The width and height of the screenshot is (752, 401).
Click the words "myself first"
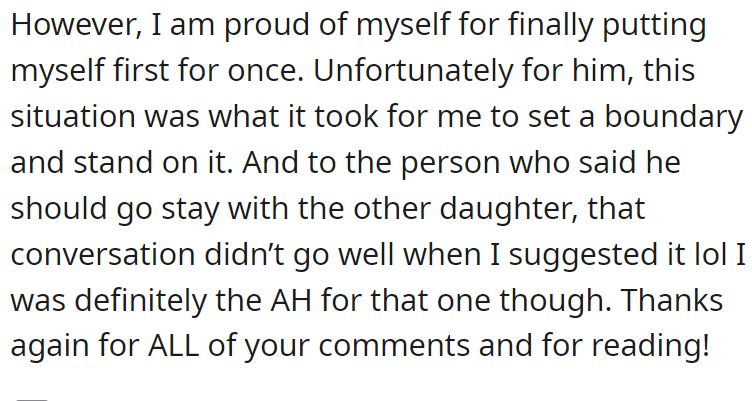[x=90, y=72]
